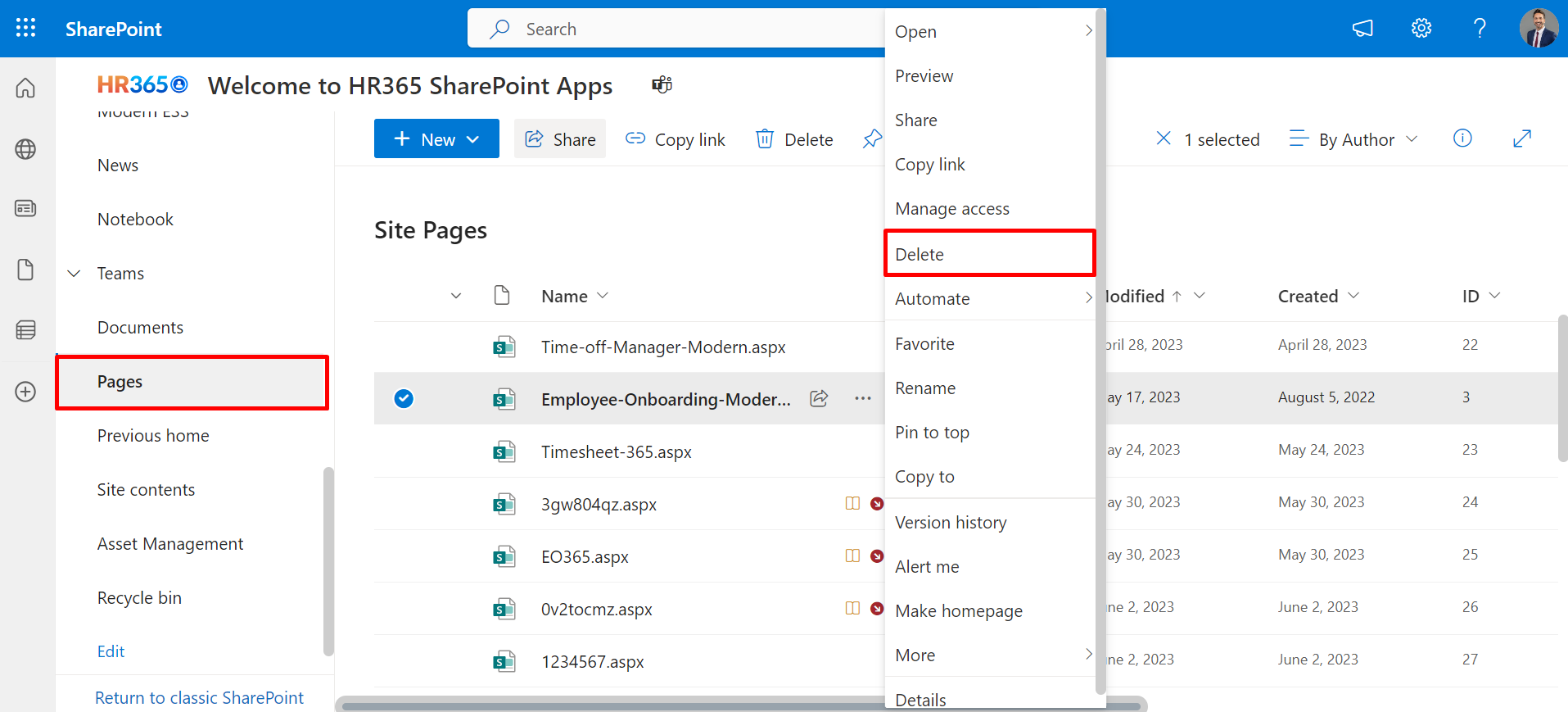Image resolution: width=1568 pixels, height=712 pixels.
Task: Open Asset Management in left navigation
Action: point(170,543)
